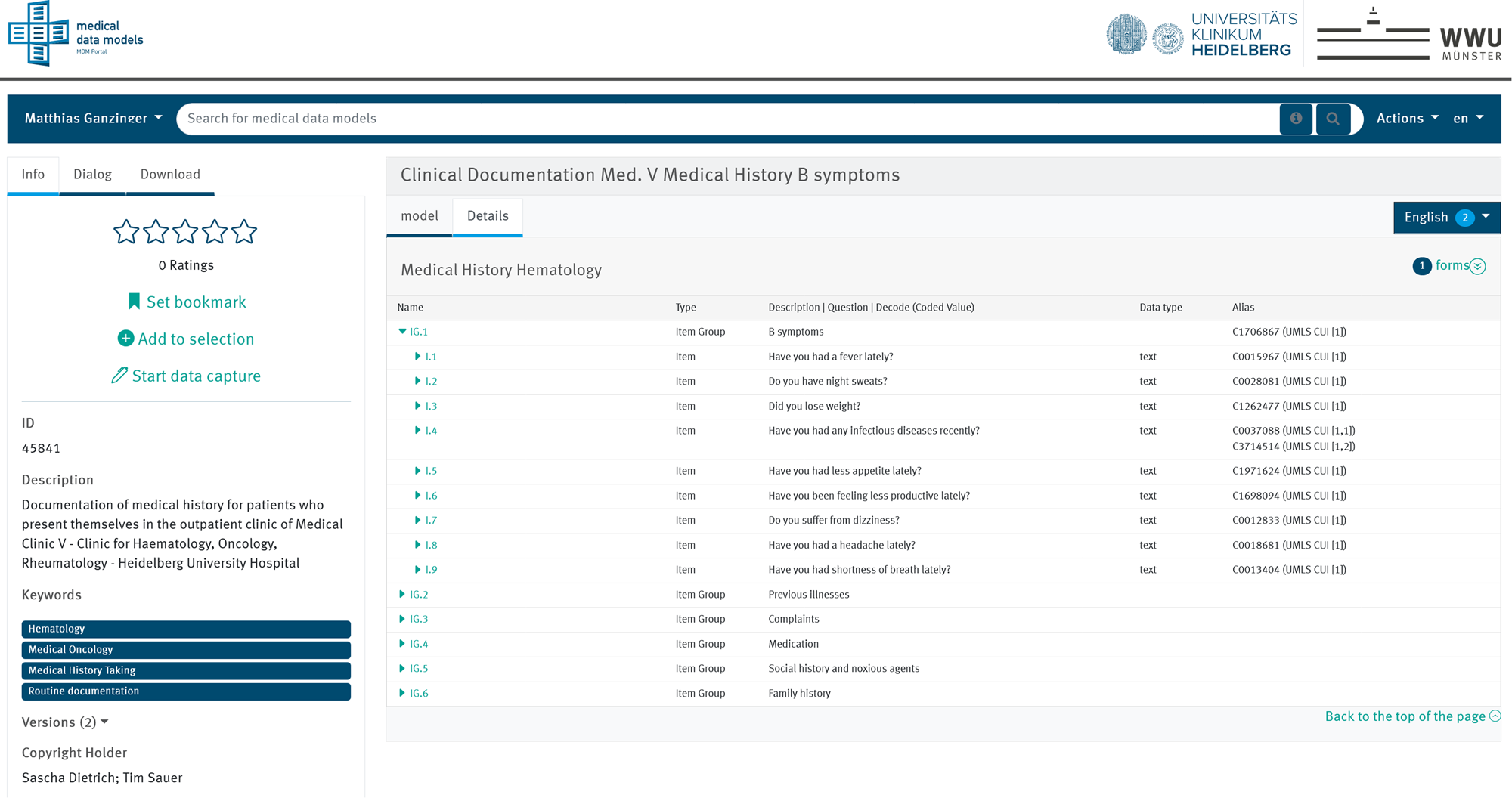Rate the model with the first star
Viewport: 1512px width, 798px height.
[126, 232]
